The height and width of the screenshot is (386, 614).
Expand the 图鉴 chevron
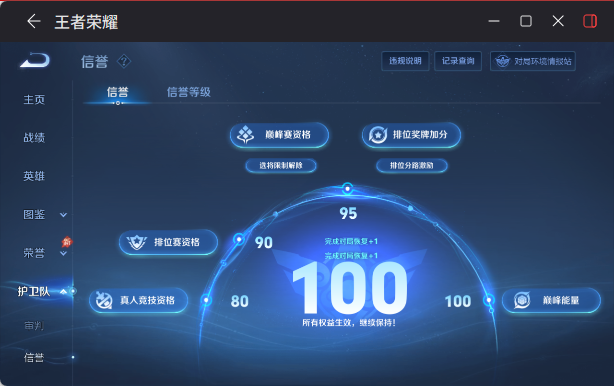[63, 215]
